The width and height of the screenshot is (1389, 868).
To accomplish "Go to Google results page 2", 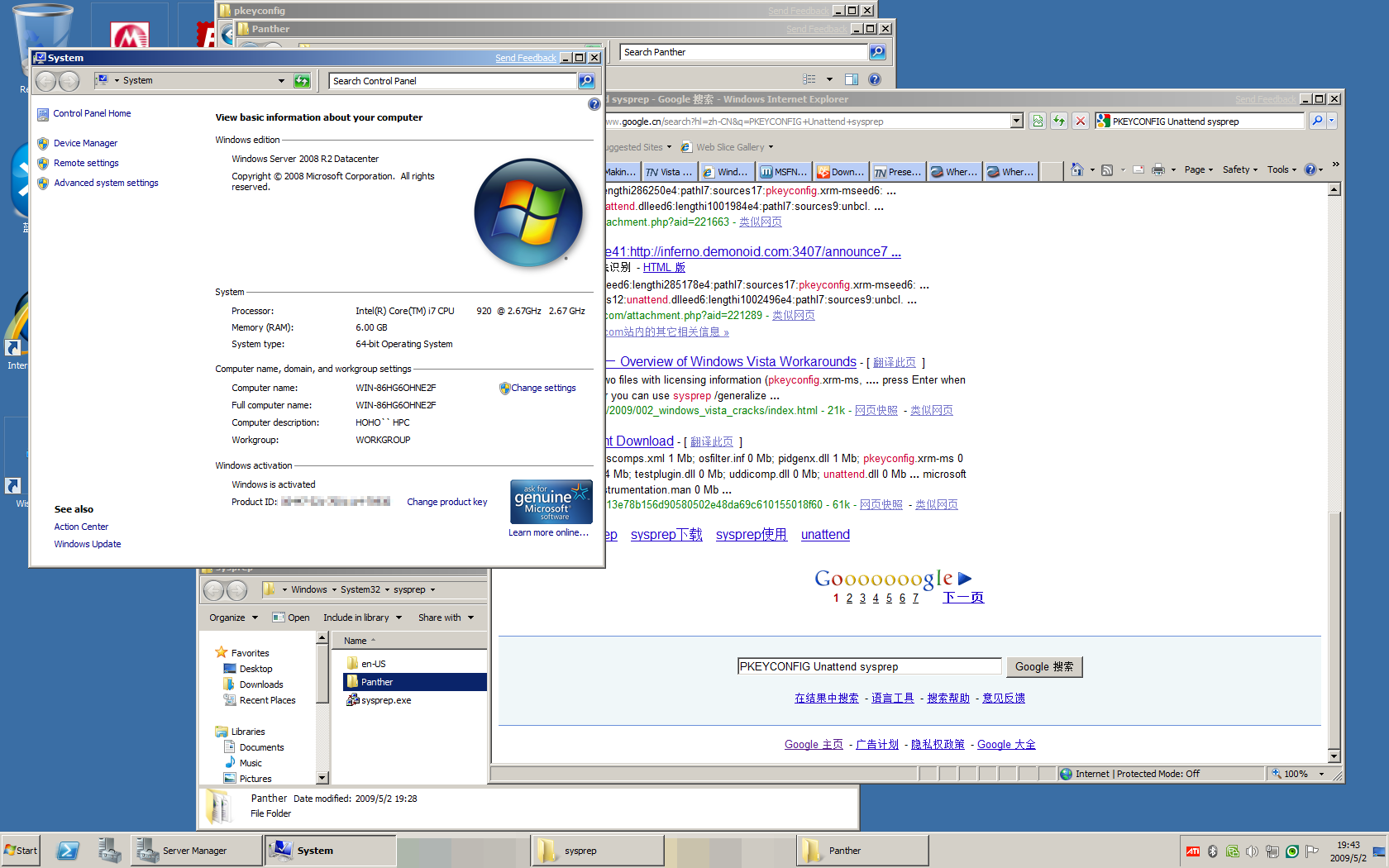I will tap(849, 598).
